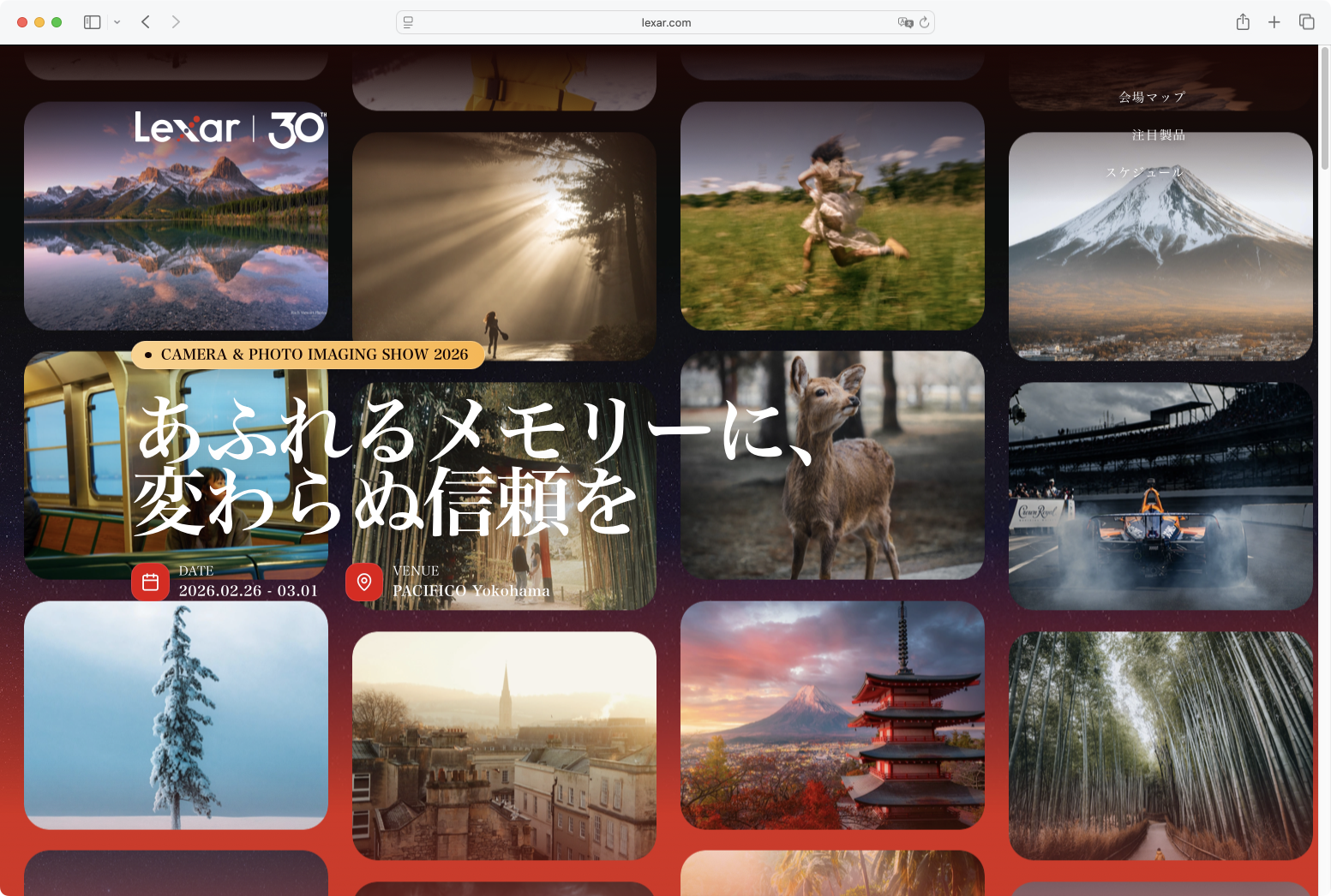Click the address bar showing lexar.com

coord(666,22)
